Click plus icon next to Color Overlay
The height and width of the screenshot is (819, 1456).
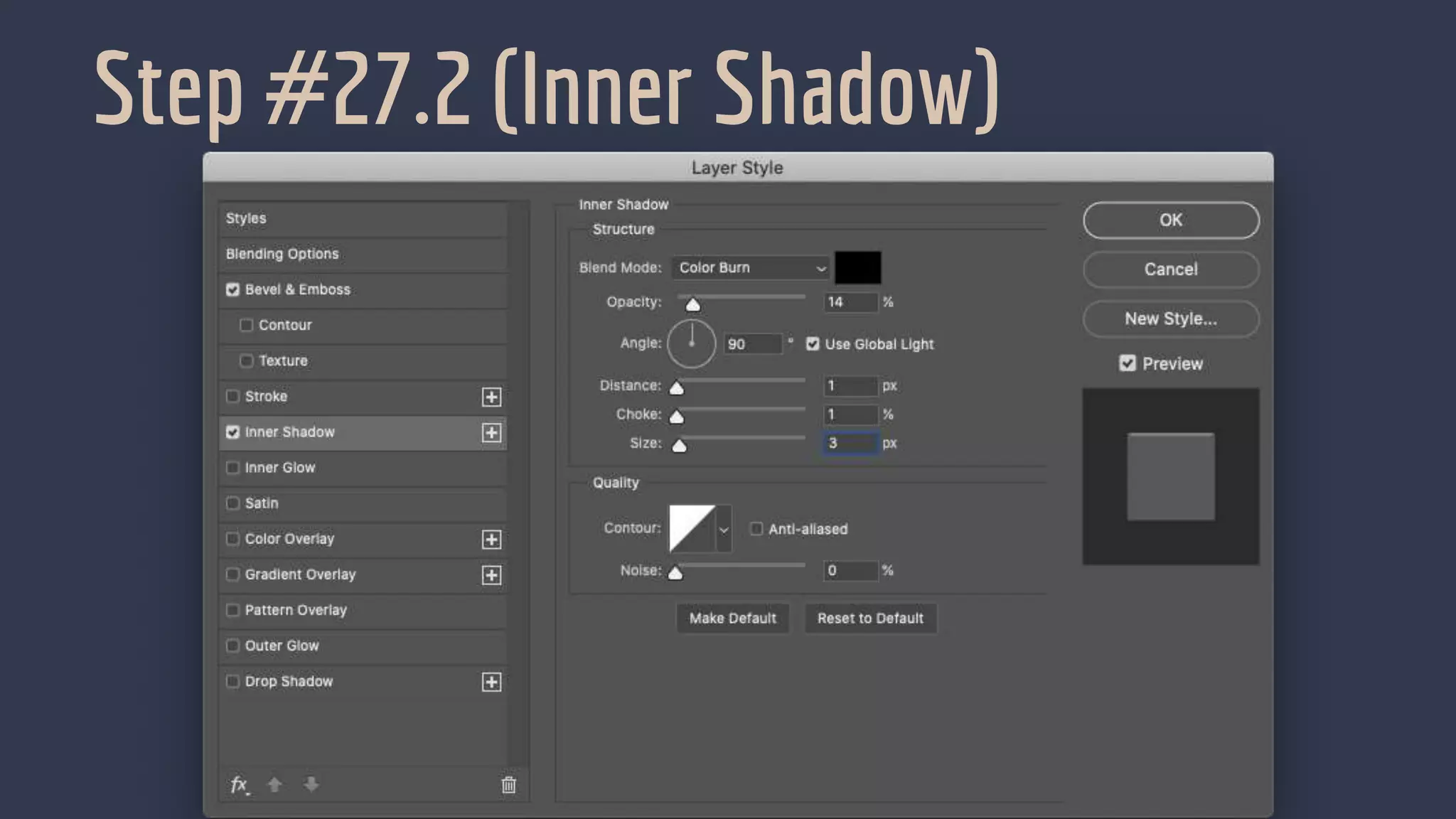point(491,540)
